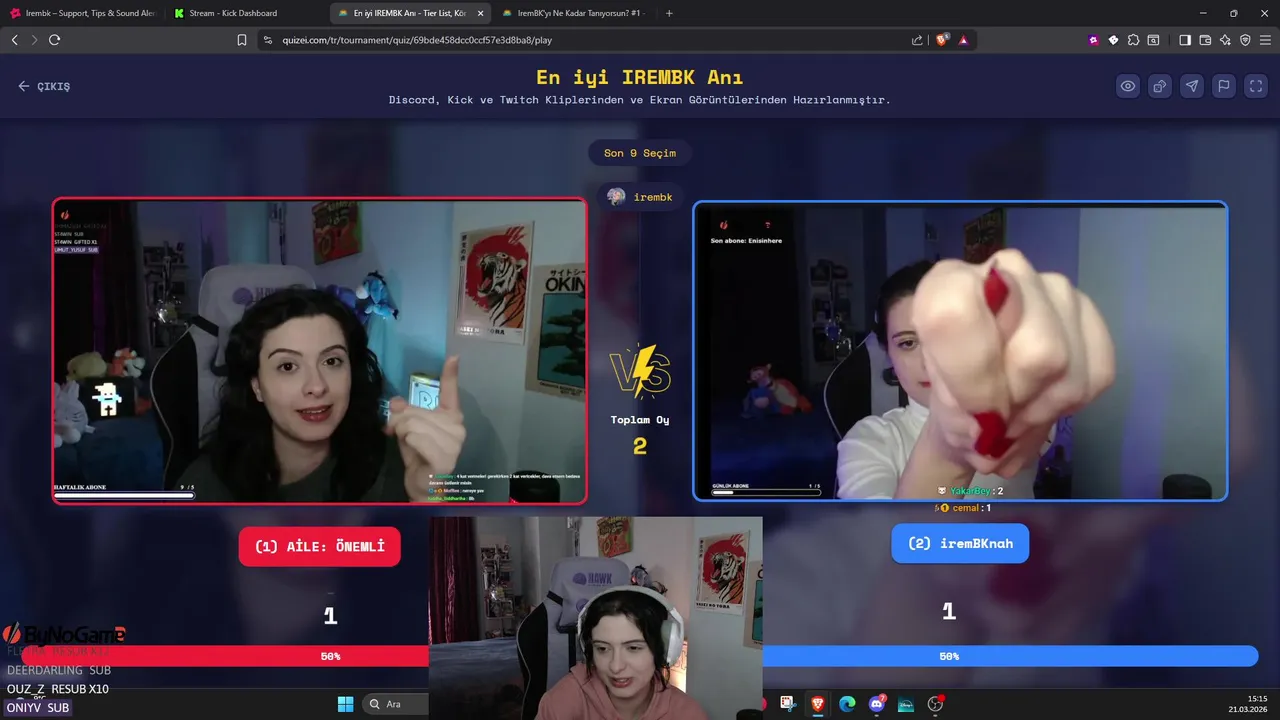Open a new browser tab

point(669,13)
